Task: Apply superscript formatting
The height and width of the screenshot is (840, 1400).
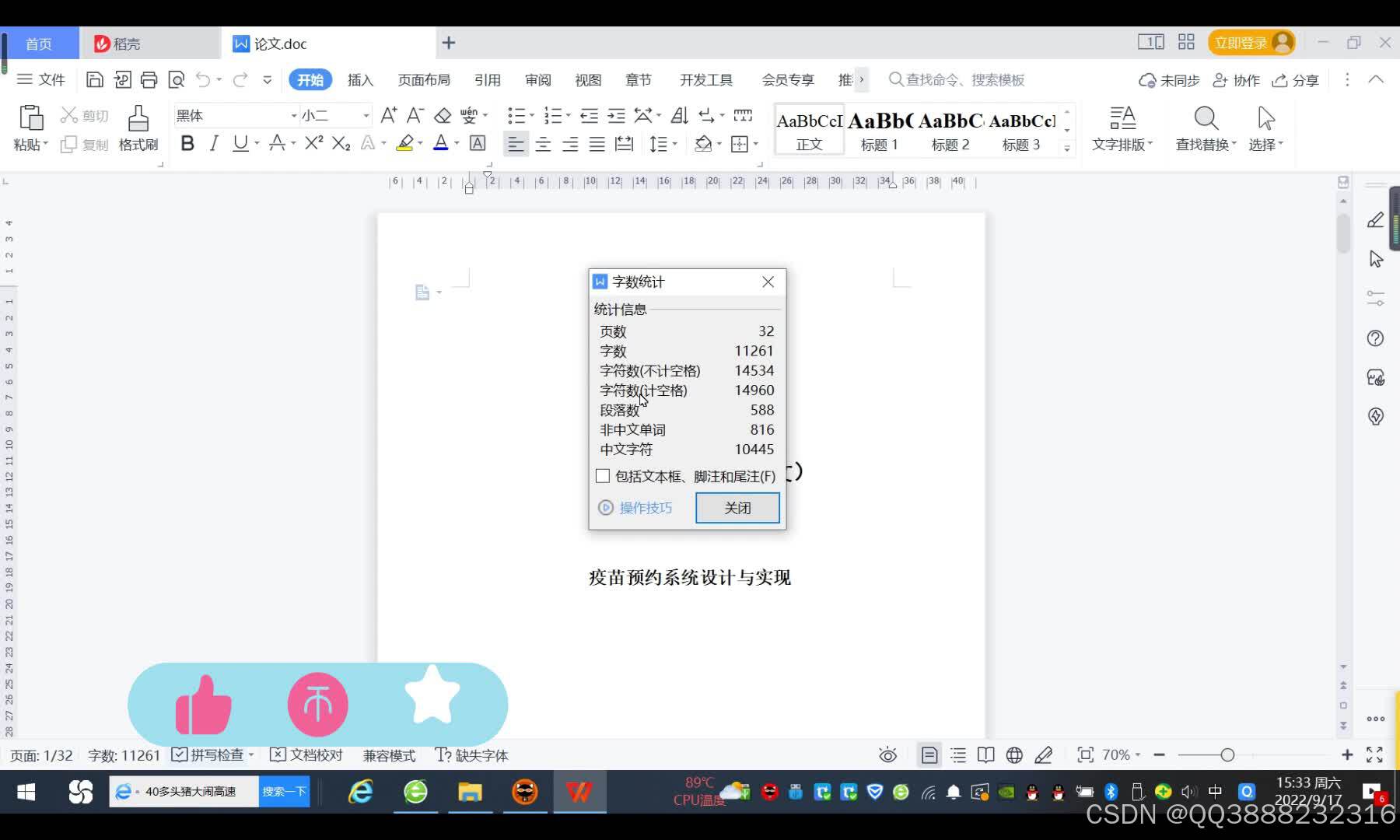Action: (x=312, y=143)
